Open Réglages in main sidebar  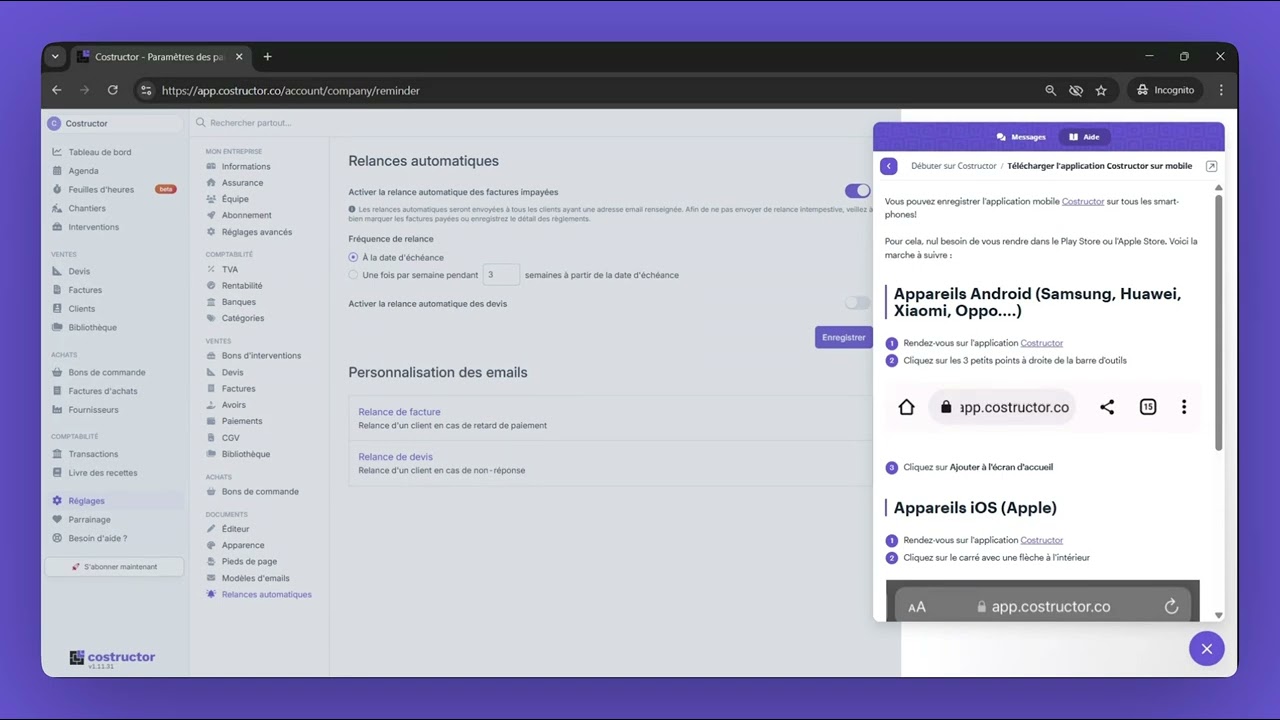[86, 501]
